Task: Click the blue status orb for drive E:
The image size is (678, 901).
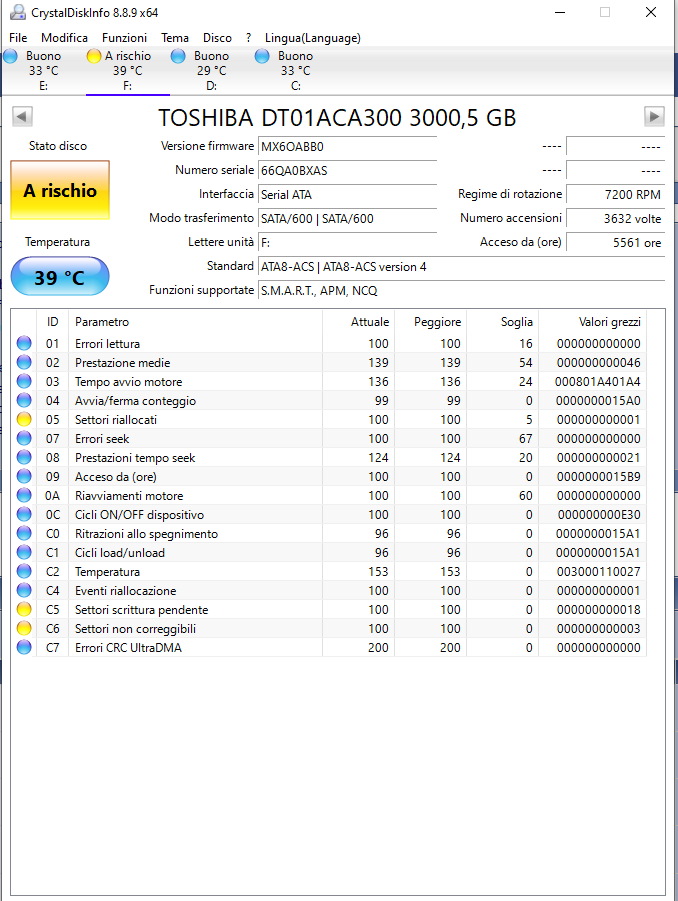Action: click(11, 56)
